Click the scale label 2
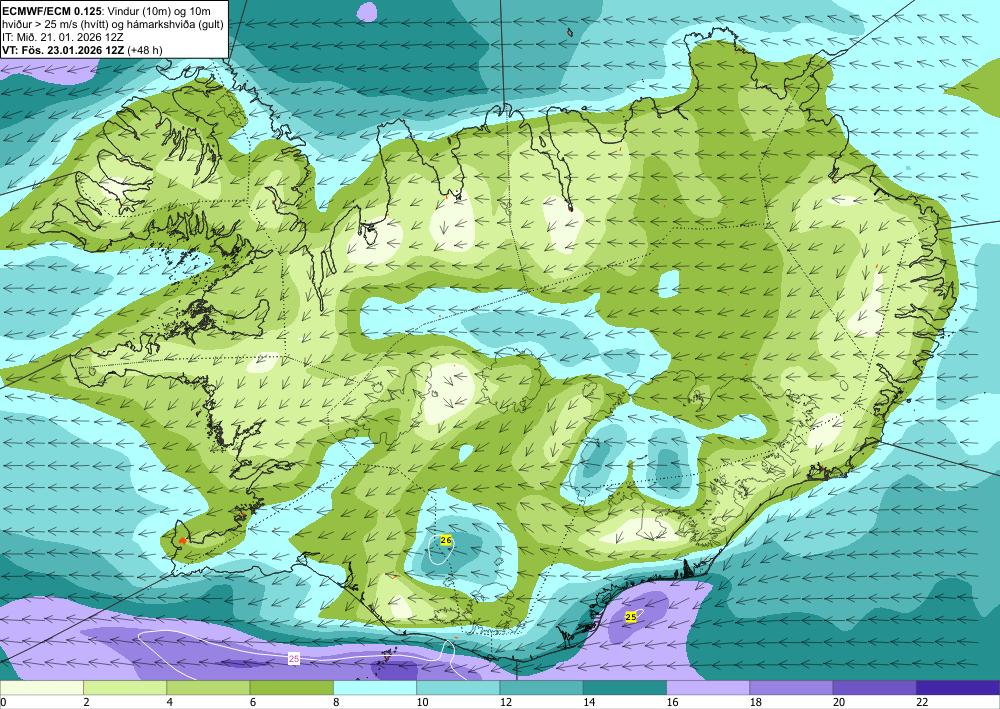Screen dimensions: 1000x709 pyautogui.click(x=86, y=702)
